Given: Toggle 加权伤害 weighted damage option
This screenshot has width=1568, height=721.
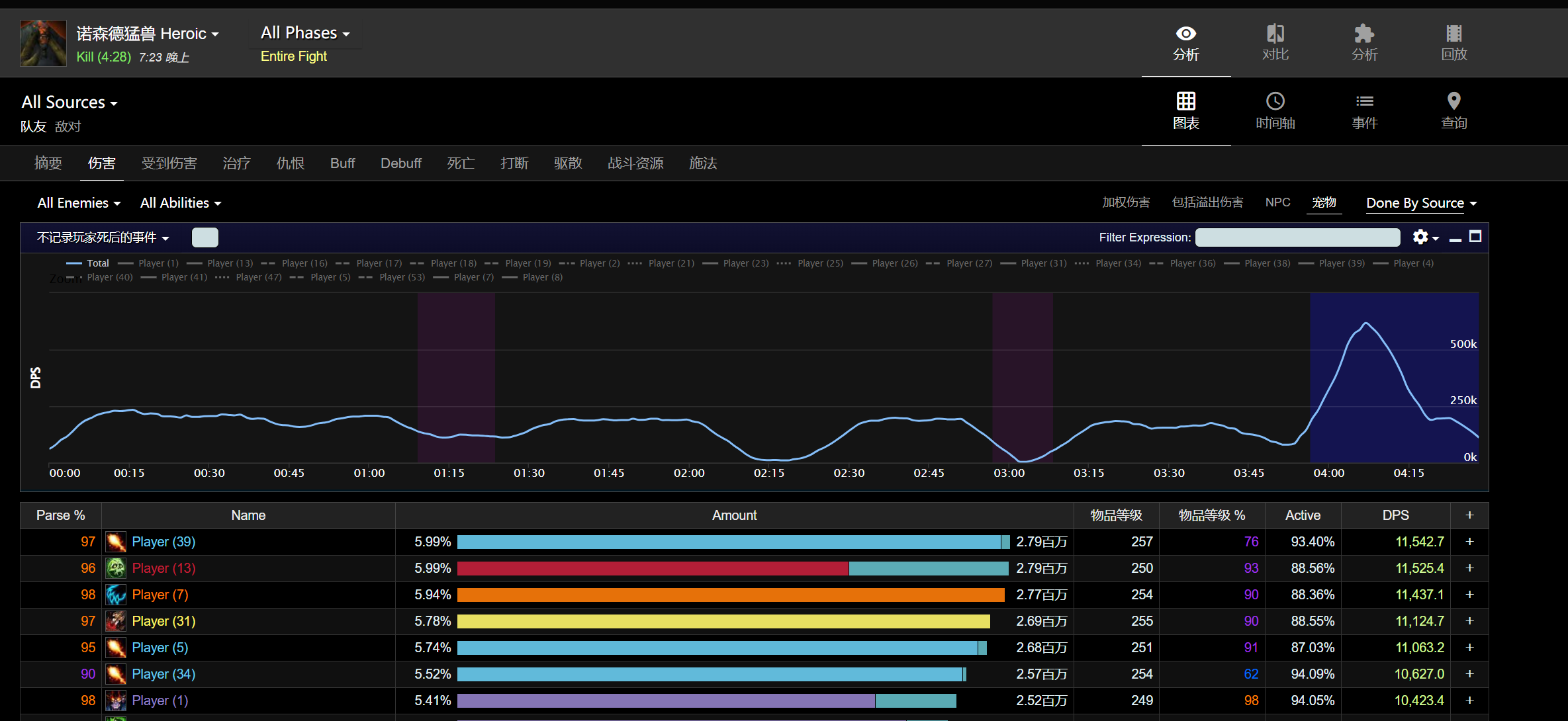Looking at the screenshot, I should [1126, 202].
